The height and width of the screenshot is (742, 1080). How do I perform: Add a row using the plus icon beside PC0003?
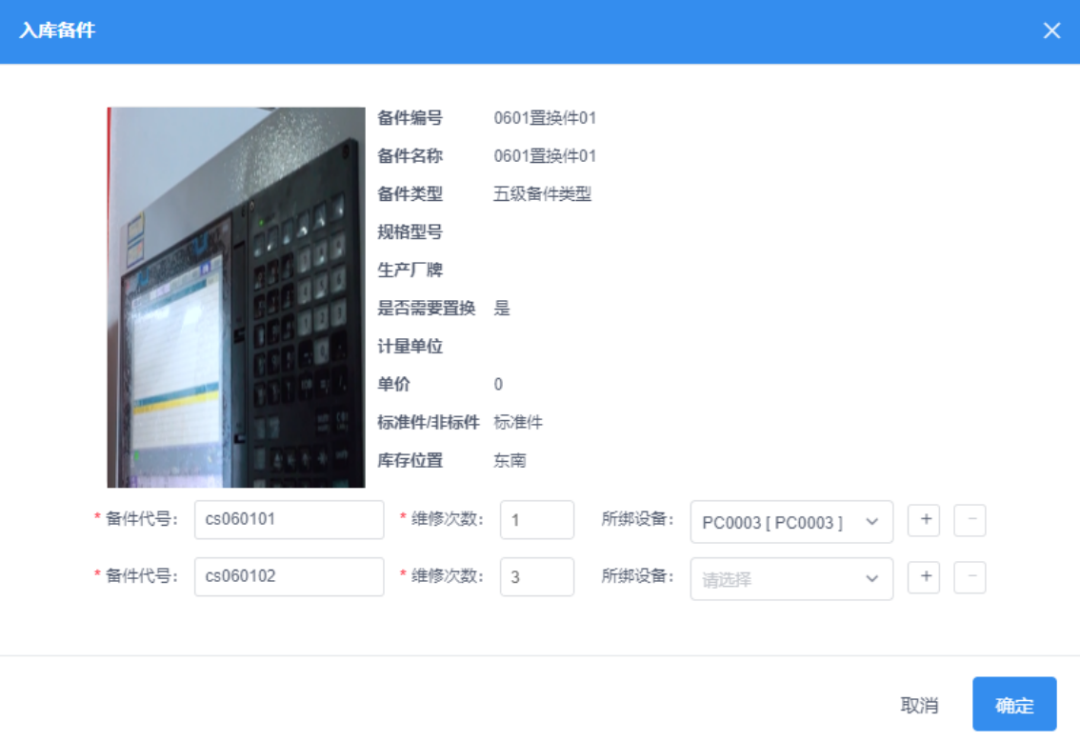pyautogui.click(x=924, y=520)
